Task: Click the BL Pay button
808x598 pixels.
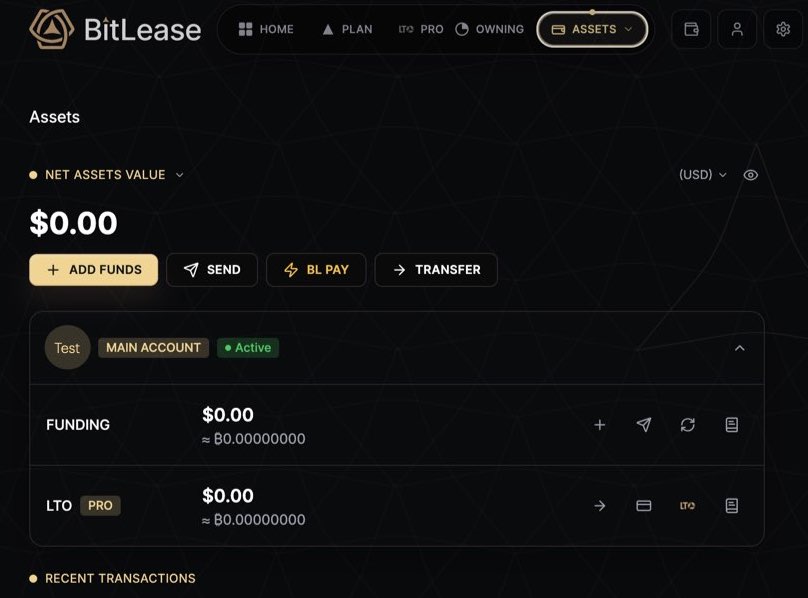Action: [316, 270]
